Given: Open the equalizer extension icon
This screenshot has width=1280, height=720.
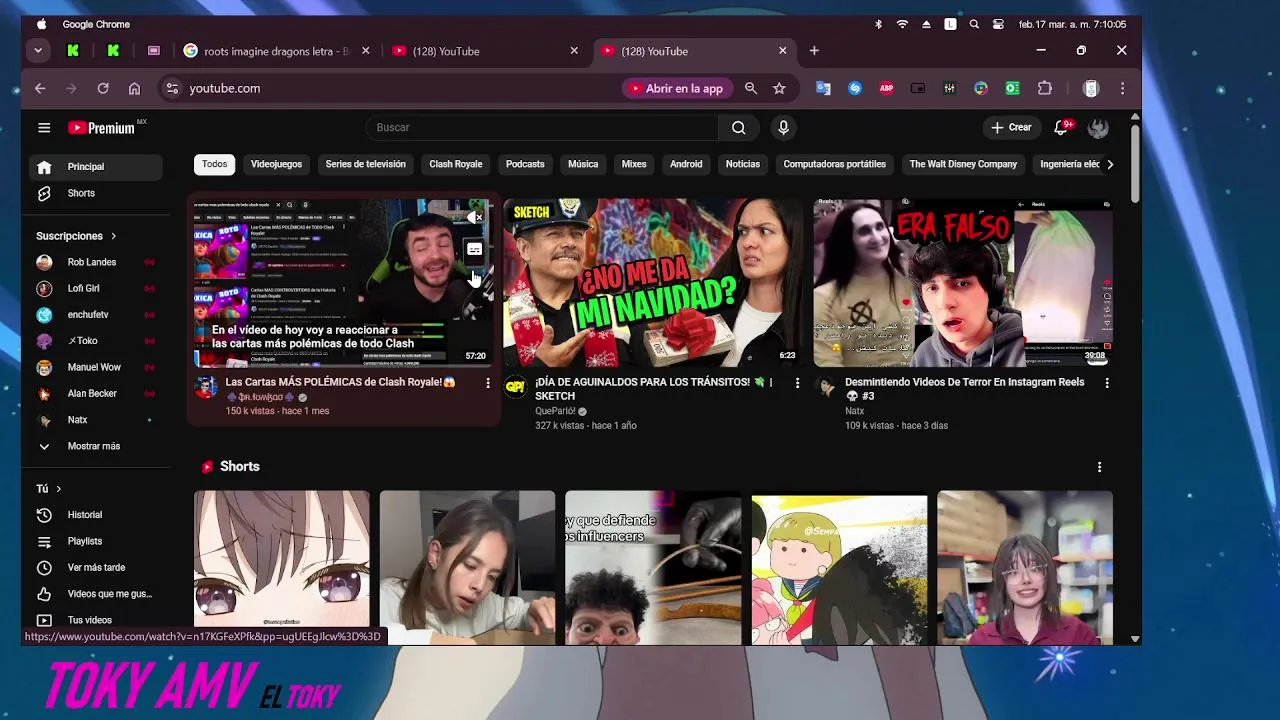Looking at the screenshot, I should (949, 88).
